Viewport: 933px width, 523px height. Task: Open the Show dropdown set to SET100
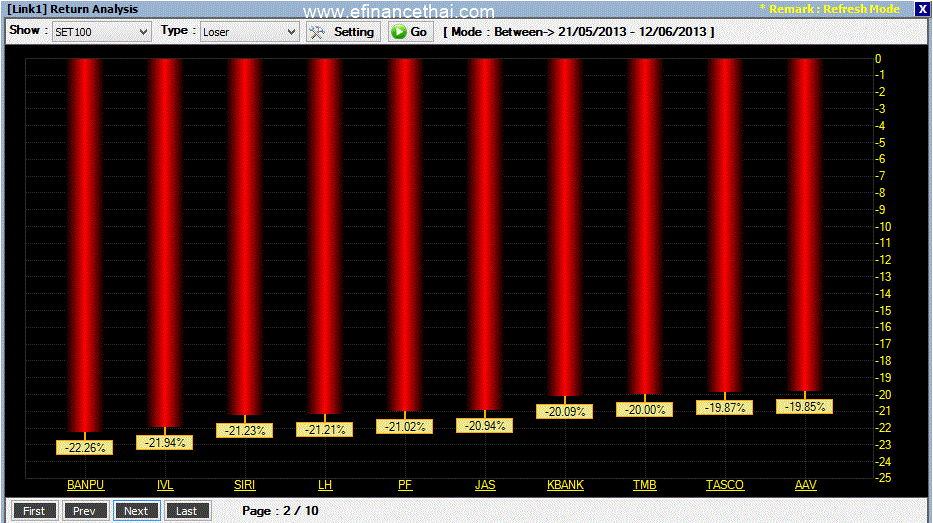click(101, 32)
